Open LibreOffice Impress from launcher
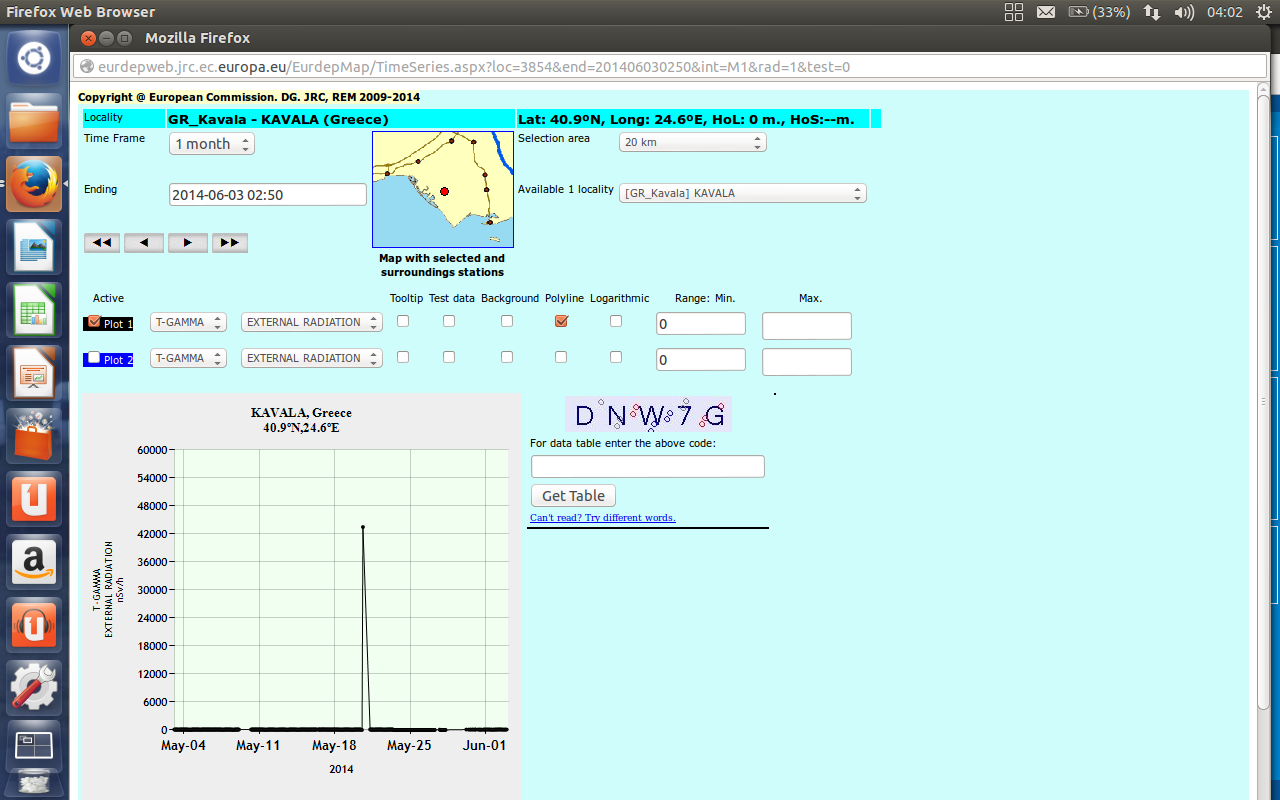This screenshot has height=800, width=1280. [35, 374]
